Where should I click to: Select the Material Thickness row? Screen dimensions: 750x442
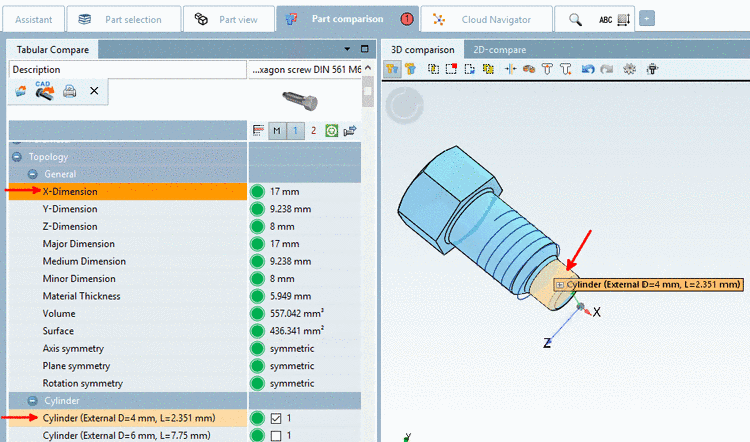128,296
